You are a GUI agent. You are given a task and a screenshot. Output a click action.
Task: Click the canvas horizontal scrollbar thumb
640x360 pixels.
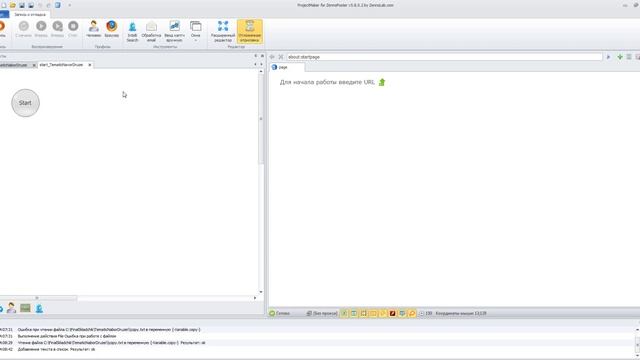click(x=38, y=298)
